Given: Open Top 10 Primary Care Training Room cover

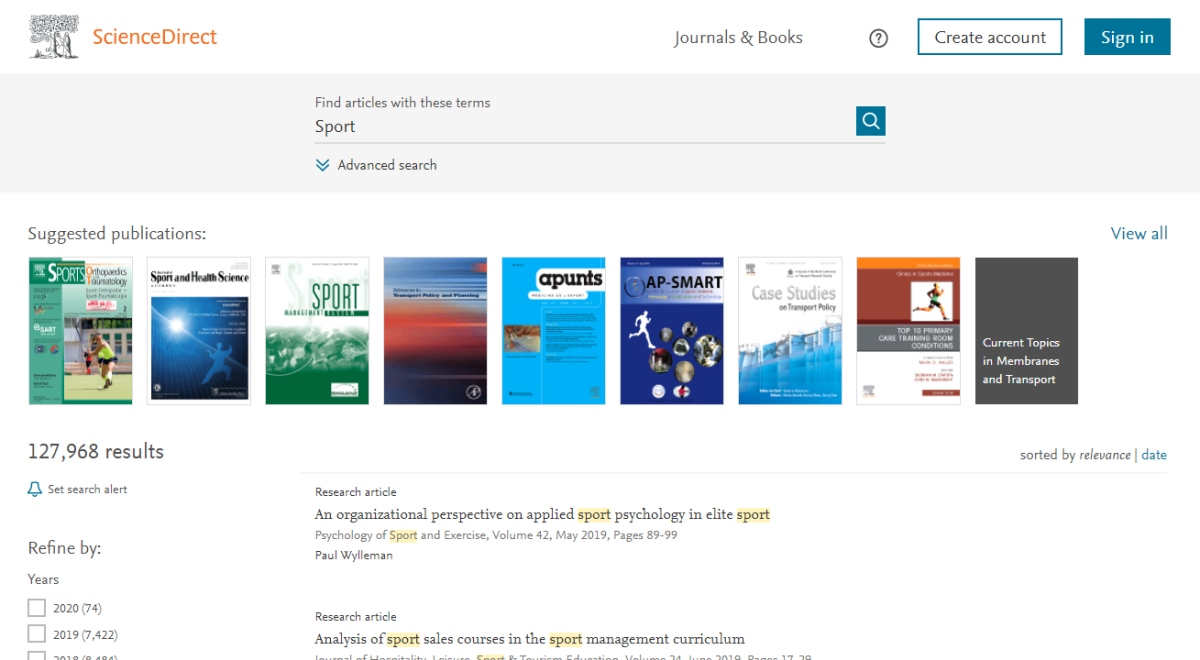Looking at the screenshot, I should point(908,331).
